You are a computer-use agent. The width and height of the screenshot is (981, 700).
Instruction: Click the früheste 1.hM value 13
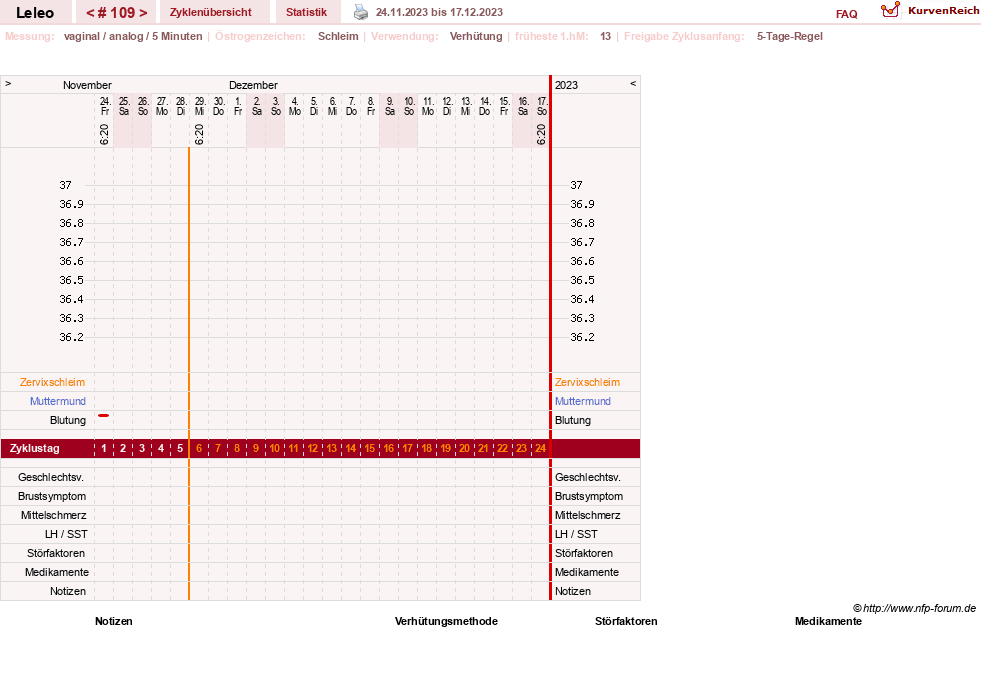pyautogui.click(x=606, y=36)
